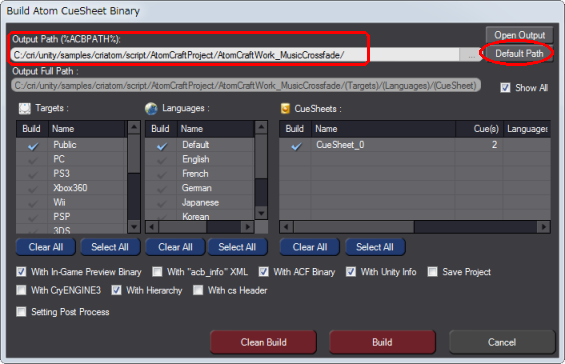The width and height of the screenshot is (565, 364).
Task: Click the CueSheets panel icon
Action: pyautogui.click(x=285, y=108)
